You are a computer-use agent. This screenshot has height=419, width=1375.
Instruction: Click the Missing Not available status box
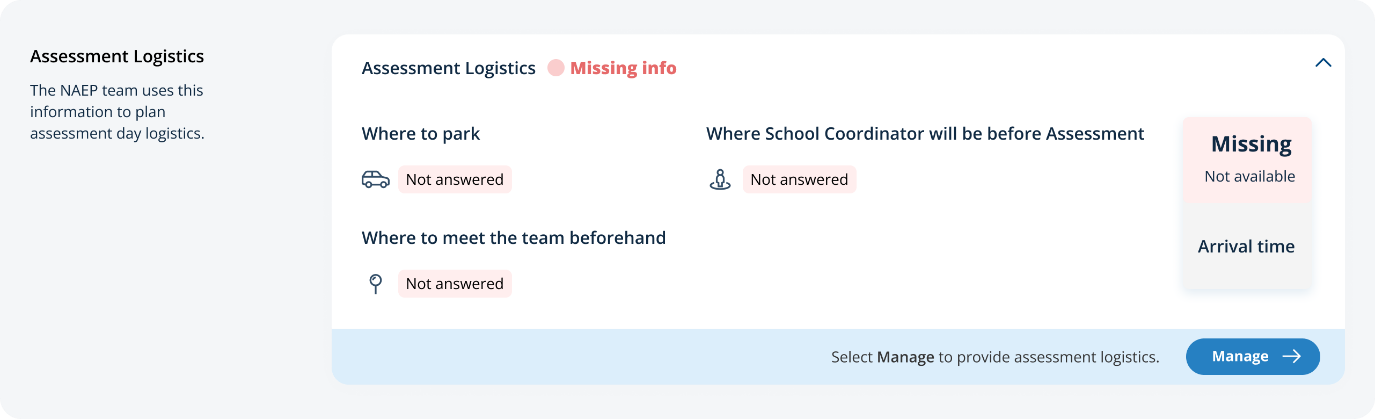click(x=1248, y=160)
